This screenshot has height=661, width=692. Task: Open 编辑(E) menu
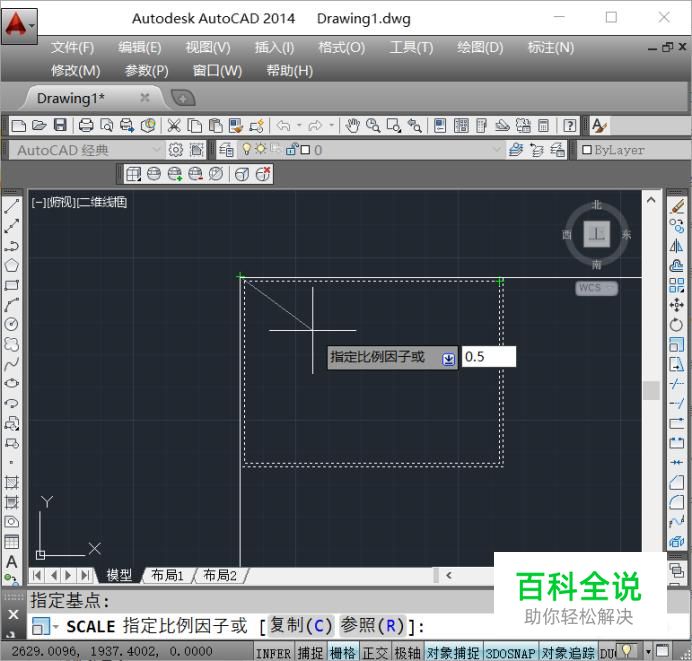(140, 48)
